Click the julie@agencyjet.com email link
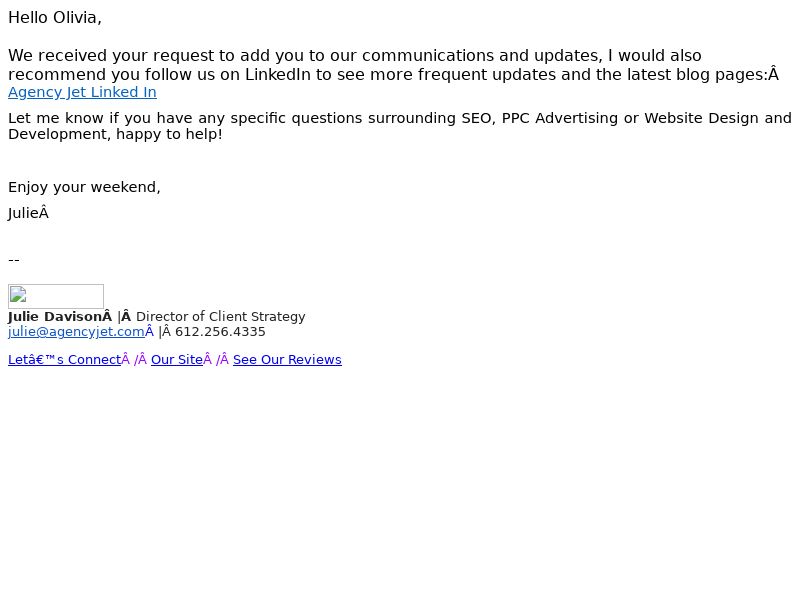 (77, 332)
